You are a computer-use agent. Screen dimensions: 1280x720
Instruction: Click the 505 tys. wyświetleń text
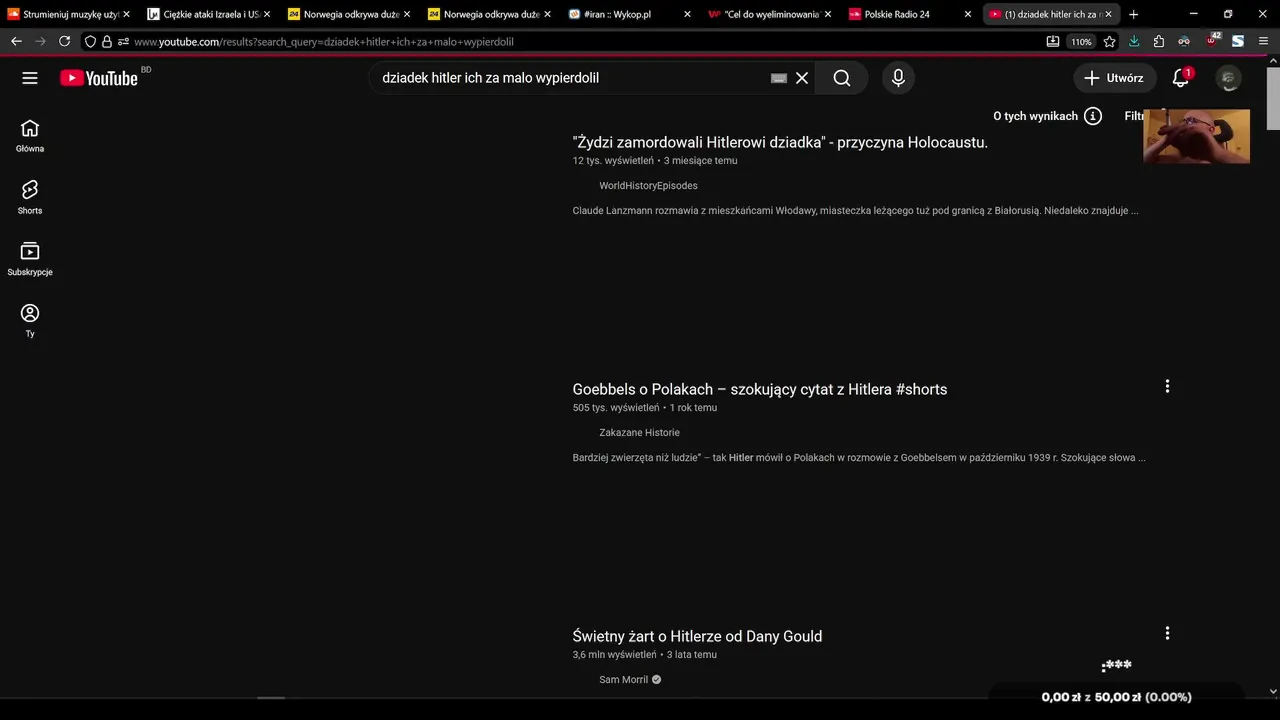click(616, 408)
